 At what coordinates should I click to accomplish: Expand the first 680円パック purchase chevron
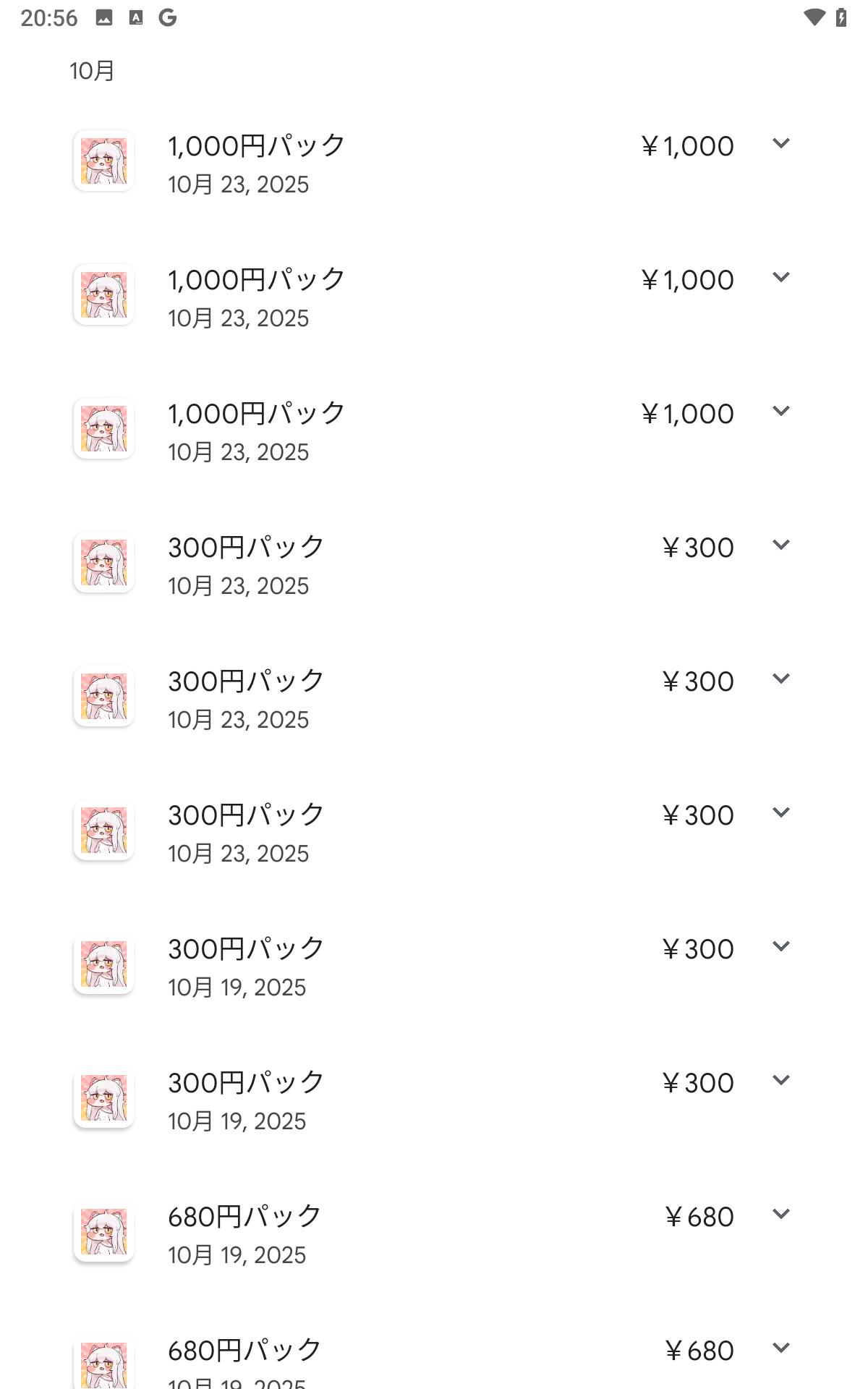tap(780, 1214)
